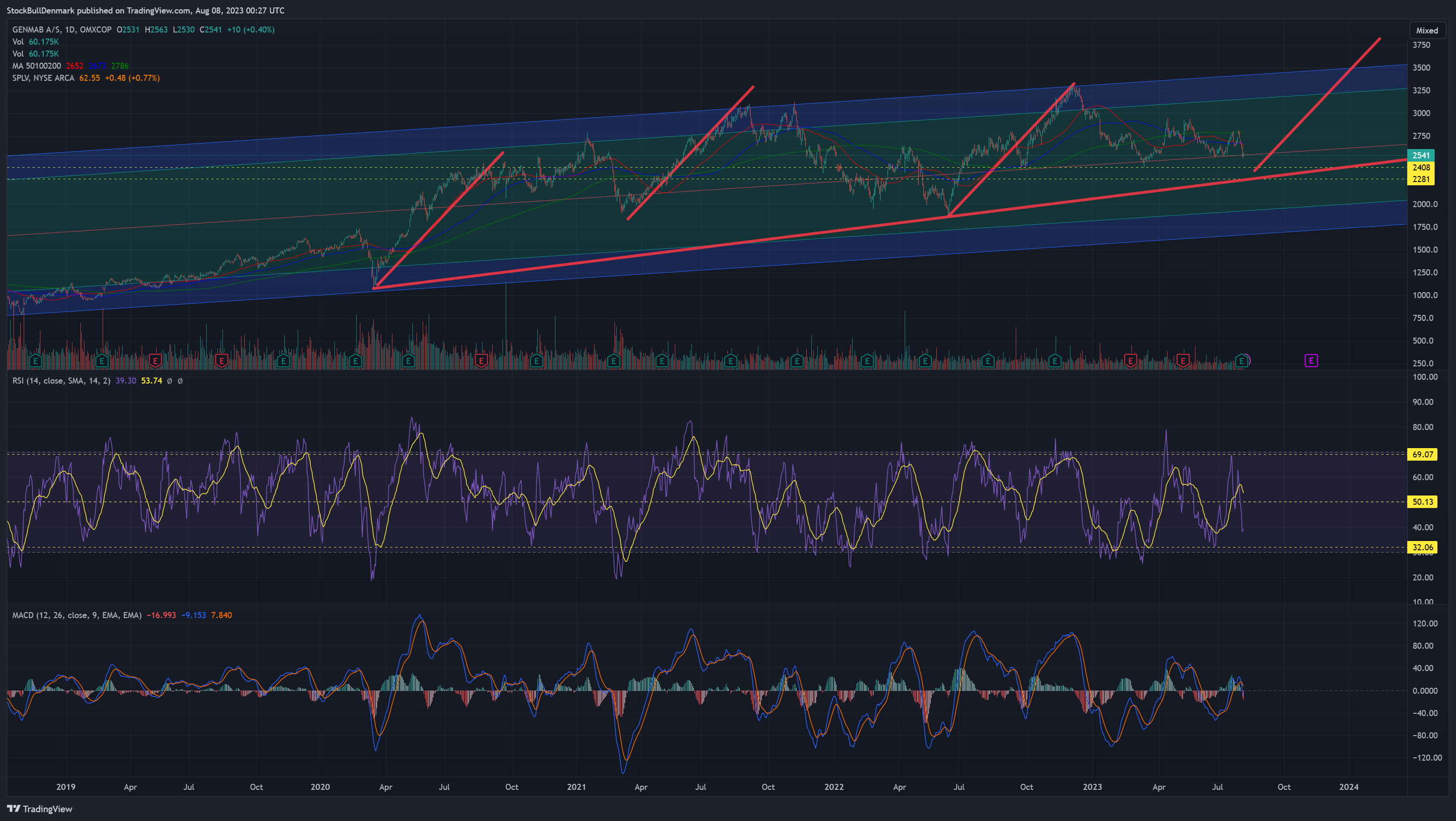Image resolution: width=1456 pixels, height=821 pixels.
Task: Click the teal 2541 price label on axis
Action: tap(1421, 156)
